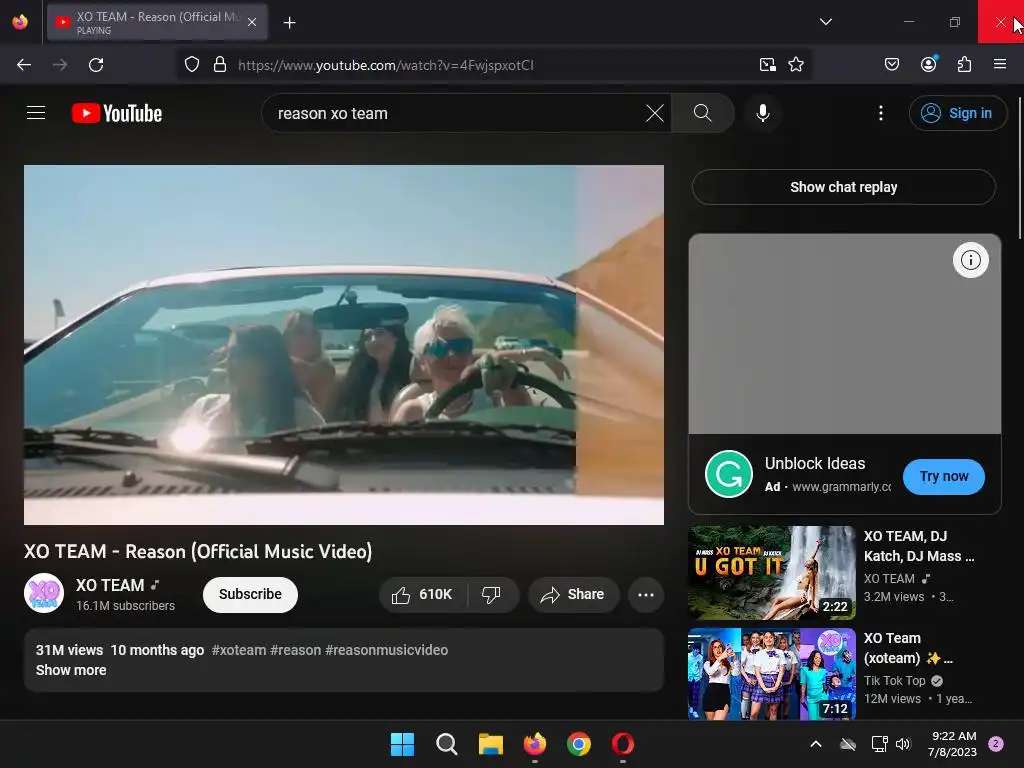Image resolution: width=1024 pixels, height=768 pixels.
Task: Open ad info circle icon
Action: 970,260
